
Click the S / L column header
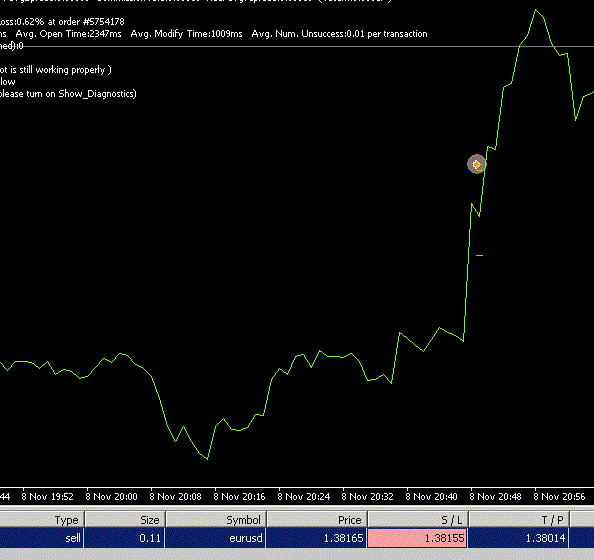click(418, 519)
